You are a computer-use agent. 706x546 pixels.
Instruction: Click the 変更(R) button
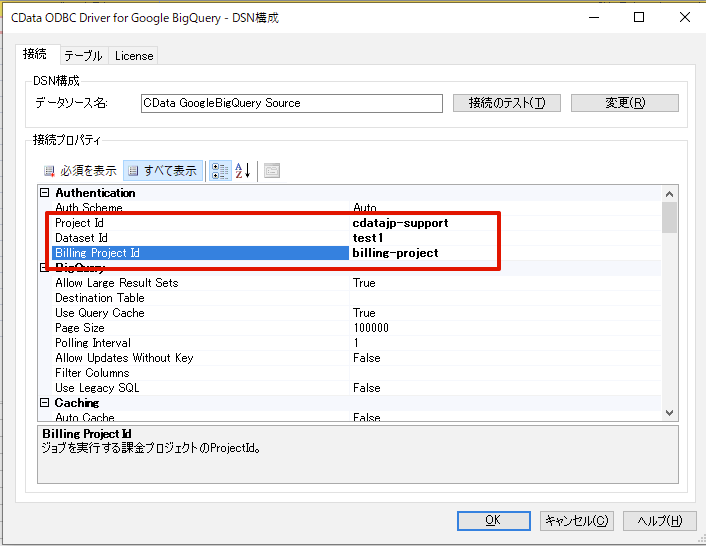625,103
